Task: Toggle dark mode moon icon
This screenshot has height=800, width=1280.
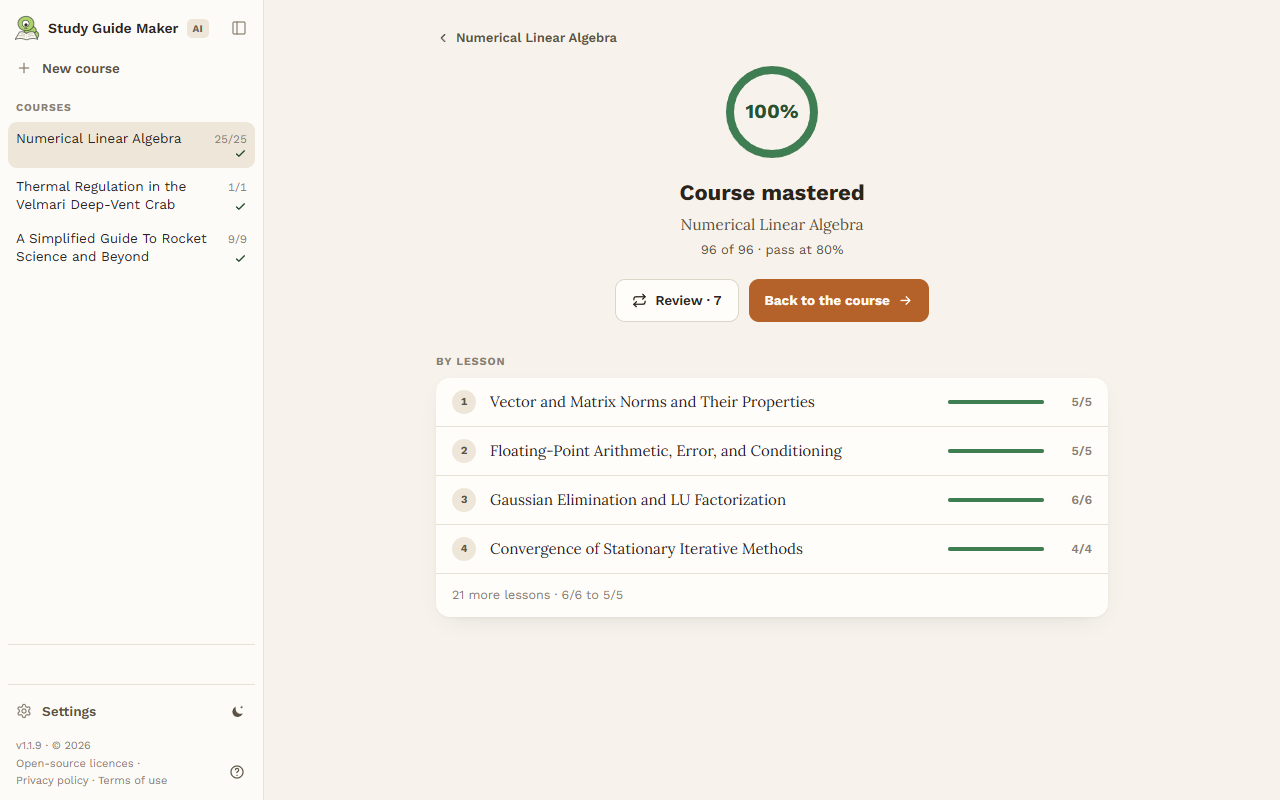Action: (x=238, y=711)
